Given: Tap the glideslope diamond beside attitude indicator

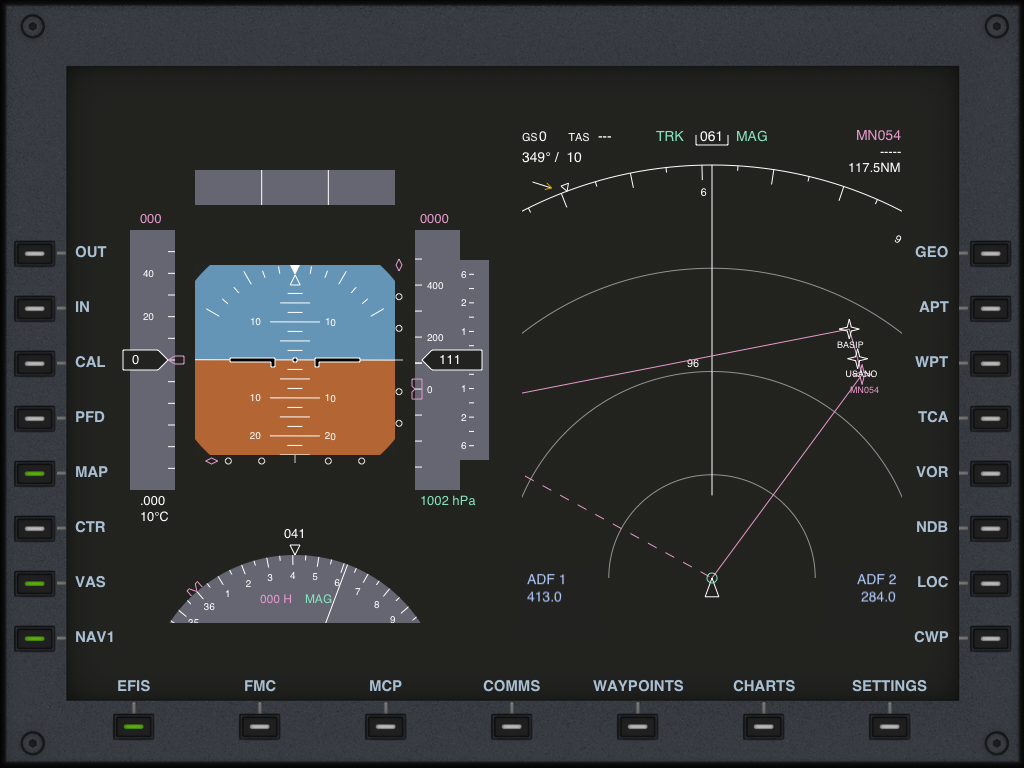Looking at the screenshot, I should click(x=399, y=265).
